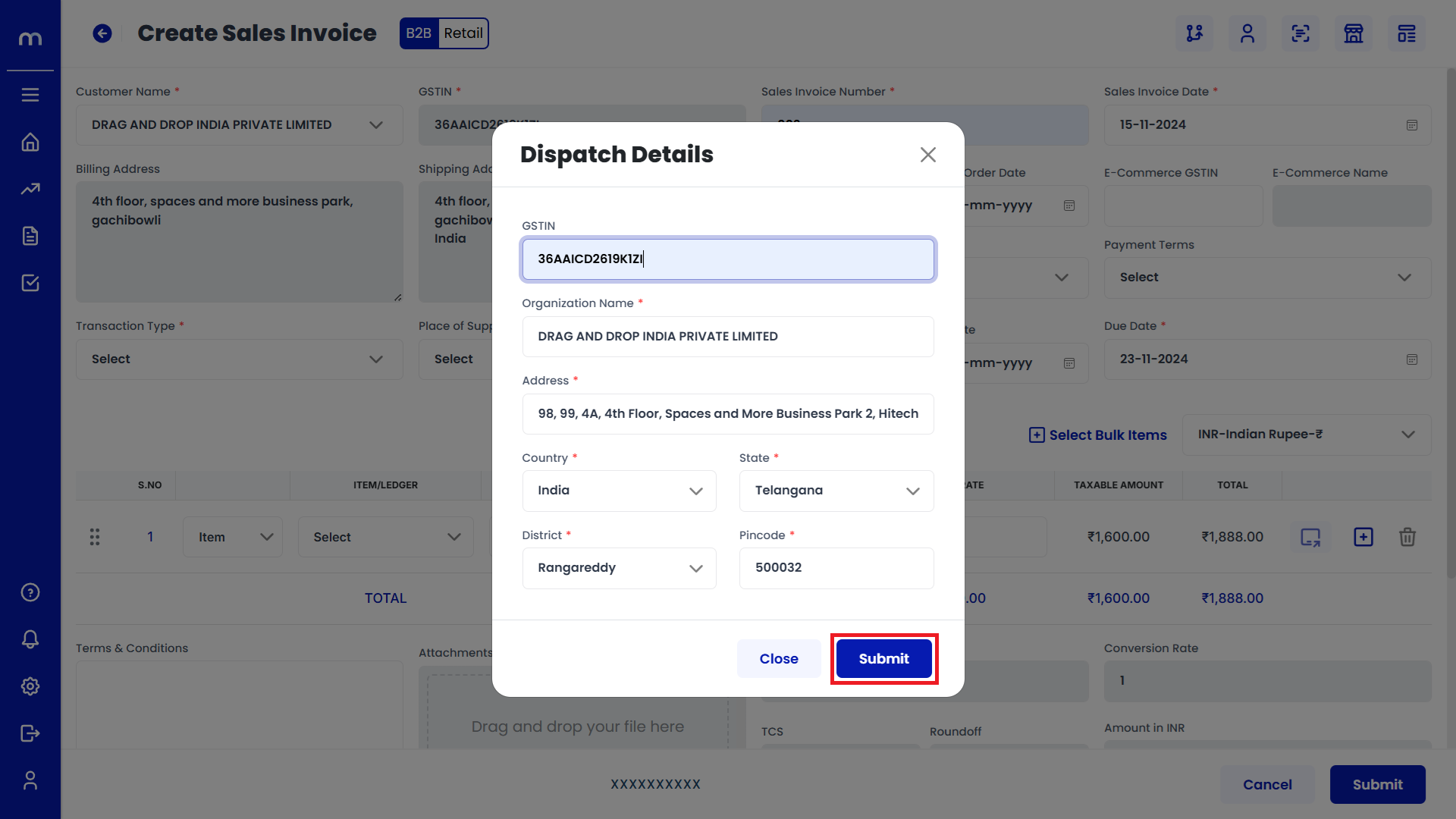The width and height of the screenshot is (1456, 819).
Task: Open the documents icon in sidebar
Action: [x=30, y=236]
